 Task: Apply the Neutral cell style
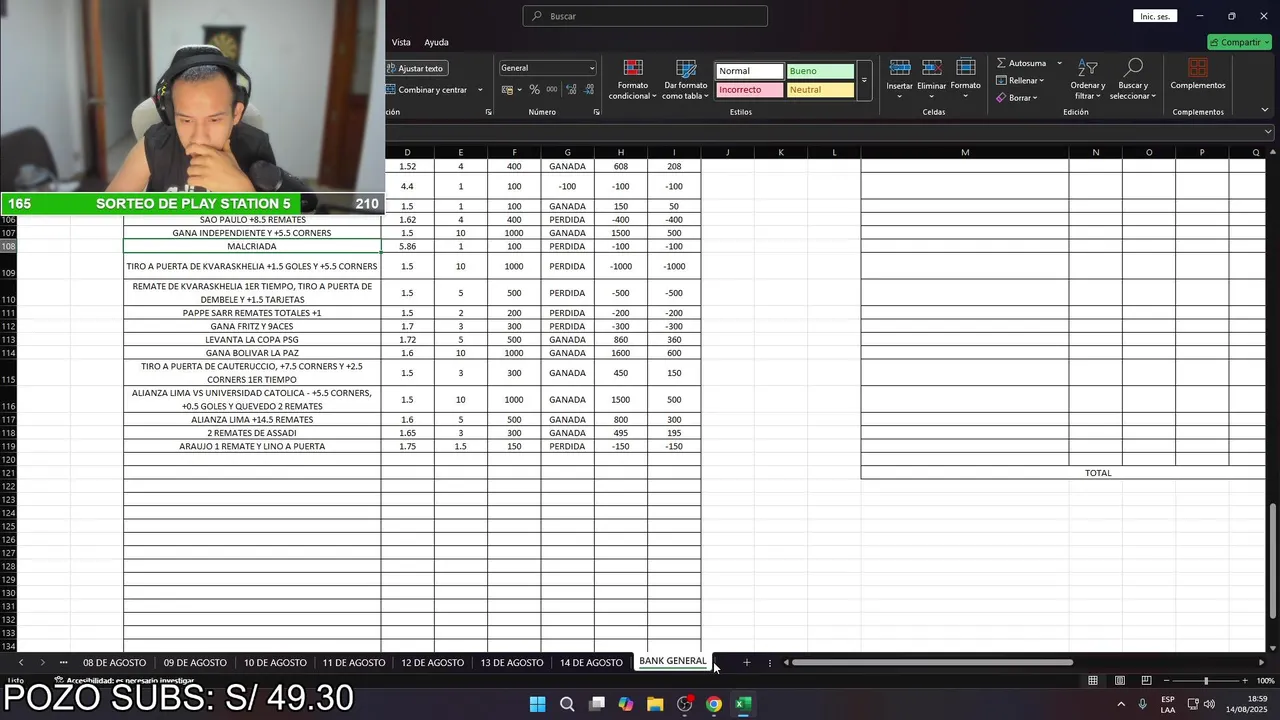820,90
